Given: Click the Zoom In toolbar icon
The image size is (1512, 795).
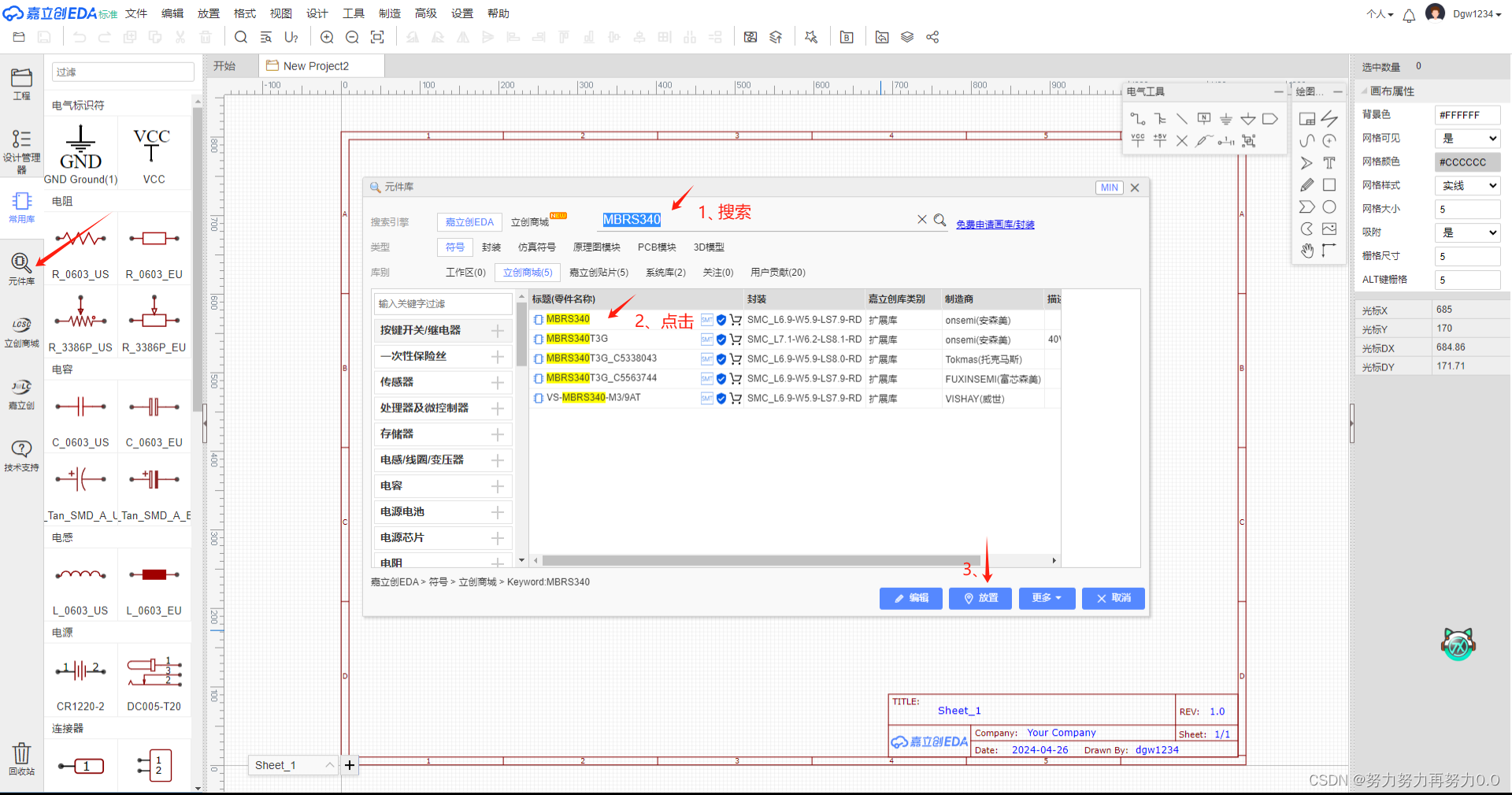Looking at the screenshot, I should pos(327,37).
